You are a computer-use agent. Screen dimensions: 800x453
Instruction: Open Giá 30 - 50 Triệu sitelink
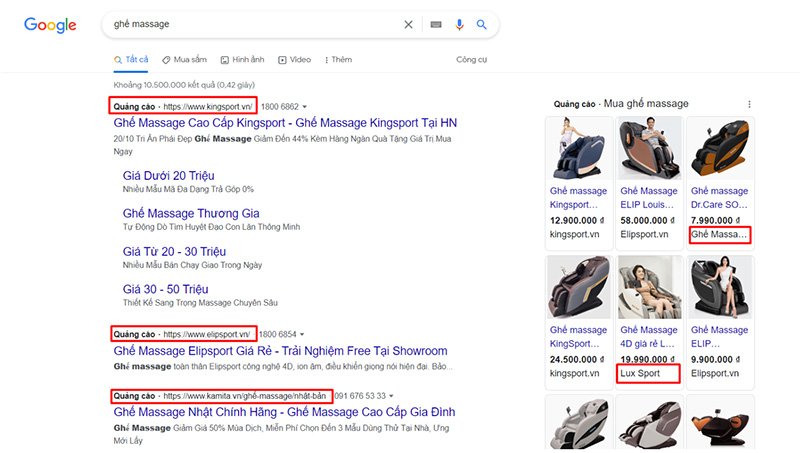click(x=165, y=289)
